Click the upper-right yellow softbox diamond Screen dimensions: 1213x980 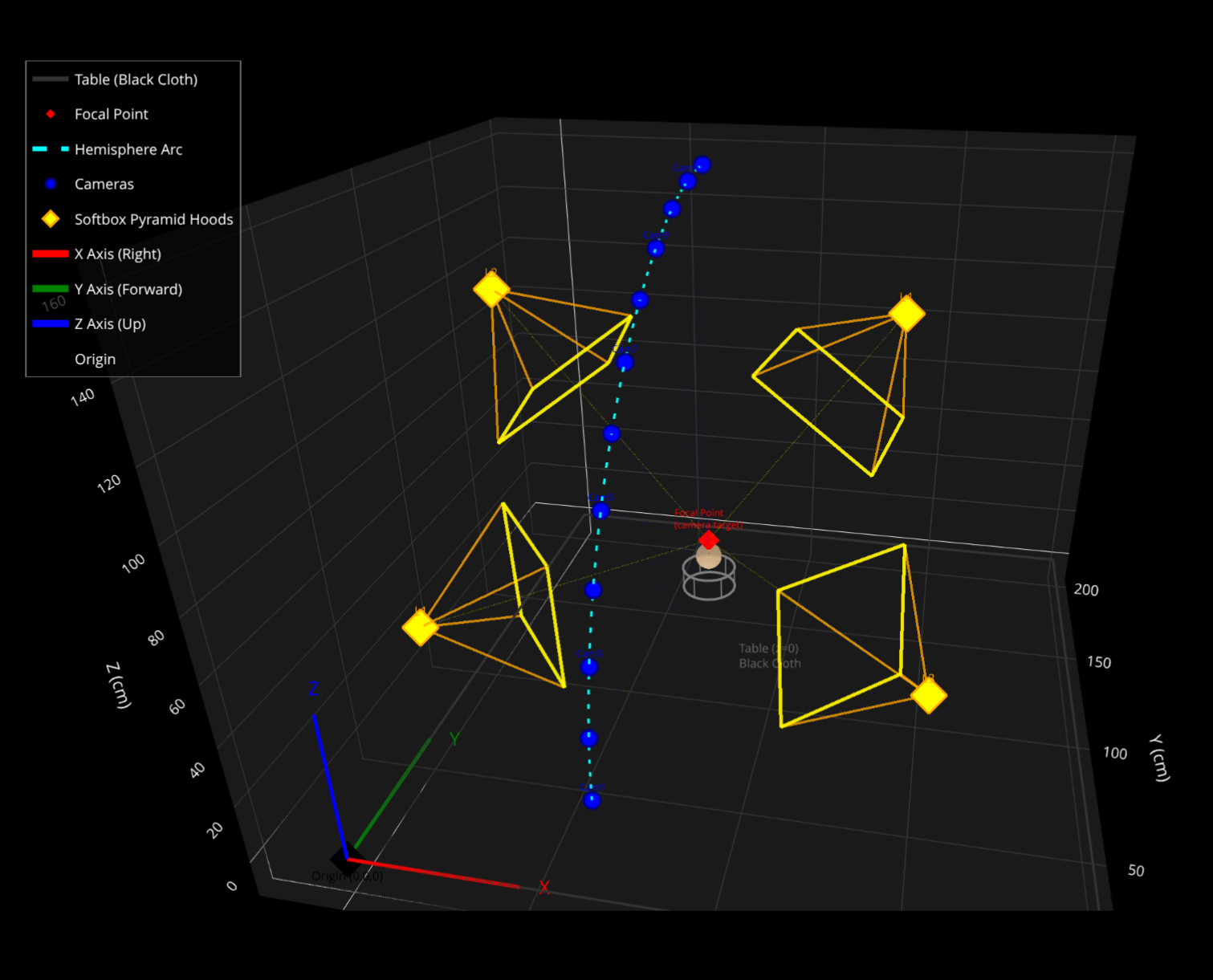point(906,313)
